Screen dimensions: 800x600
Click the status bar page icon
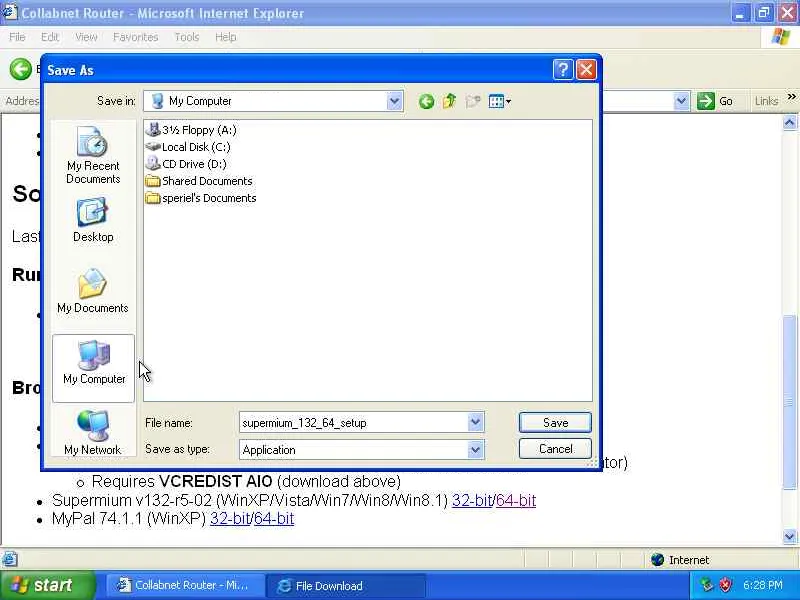click(x=10, y=560)
